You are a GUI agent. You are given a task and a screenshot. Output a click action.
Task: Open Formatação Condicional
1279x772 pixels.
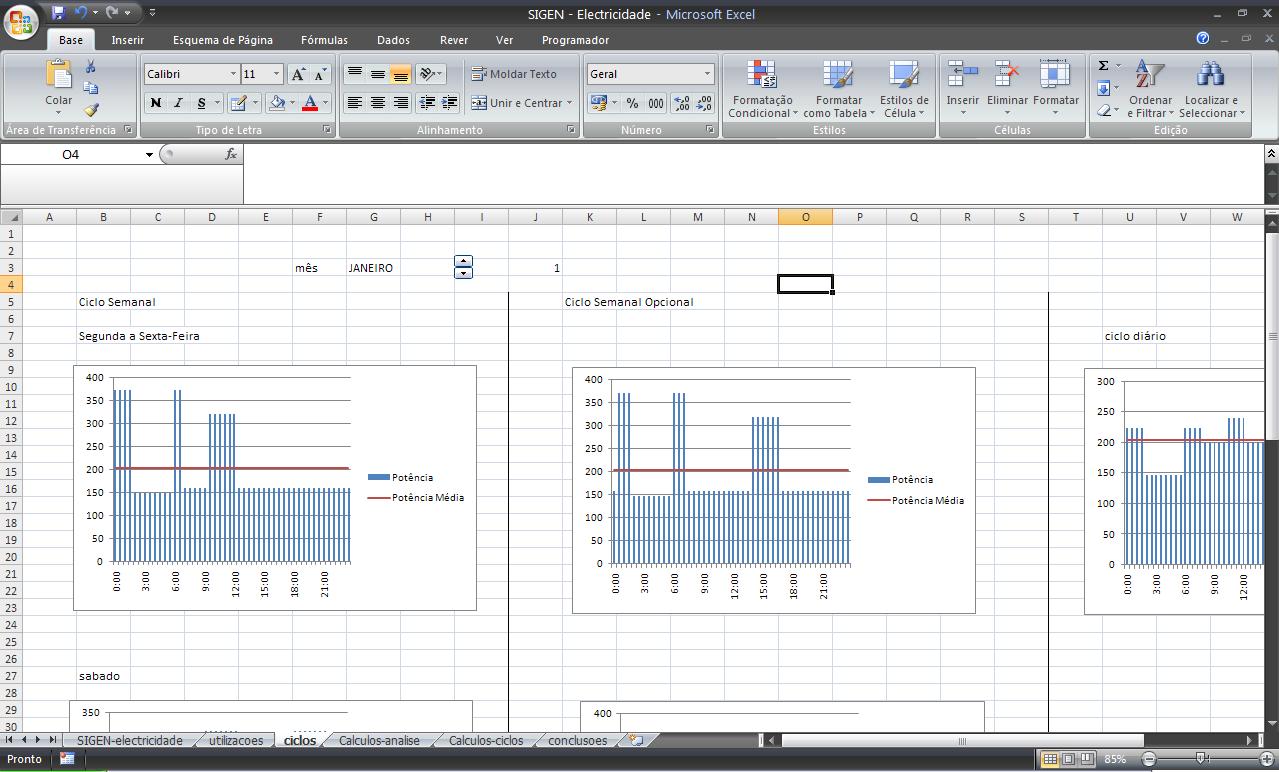[762, 90]
